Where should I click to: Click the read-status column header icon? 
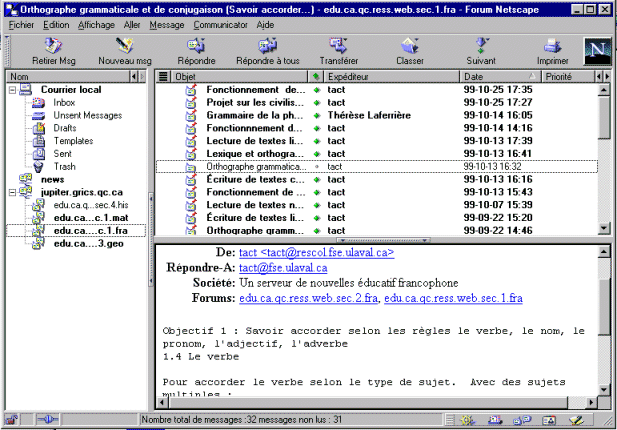click(x=316, y=76)
